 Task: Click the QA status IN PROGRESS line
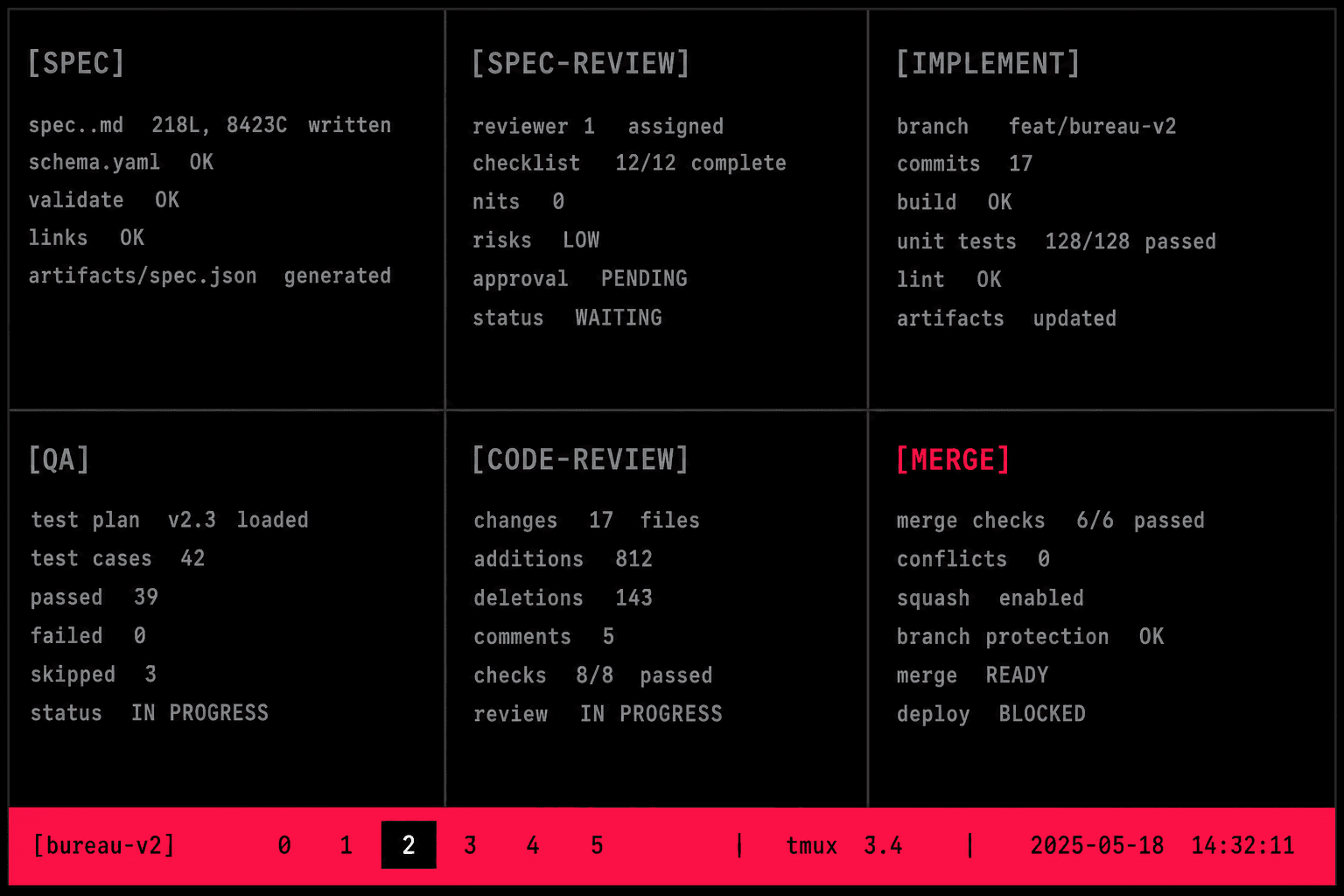(150, 713)
